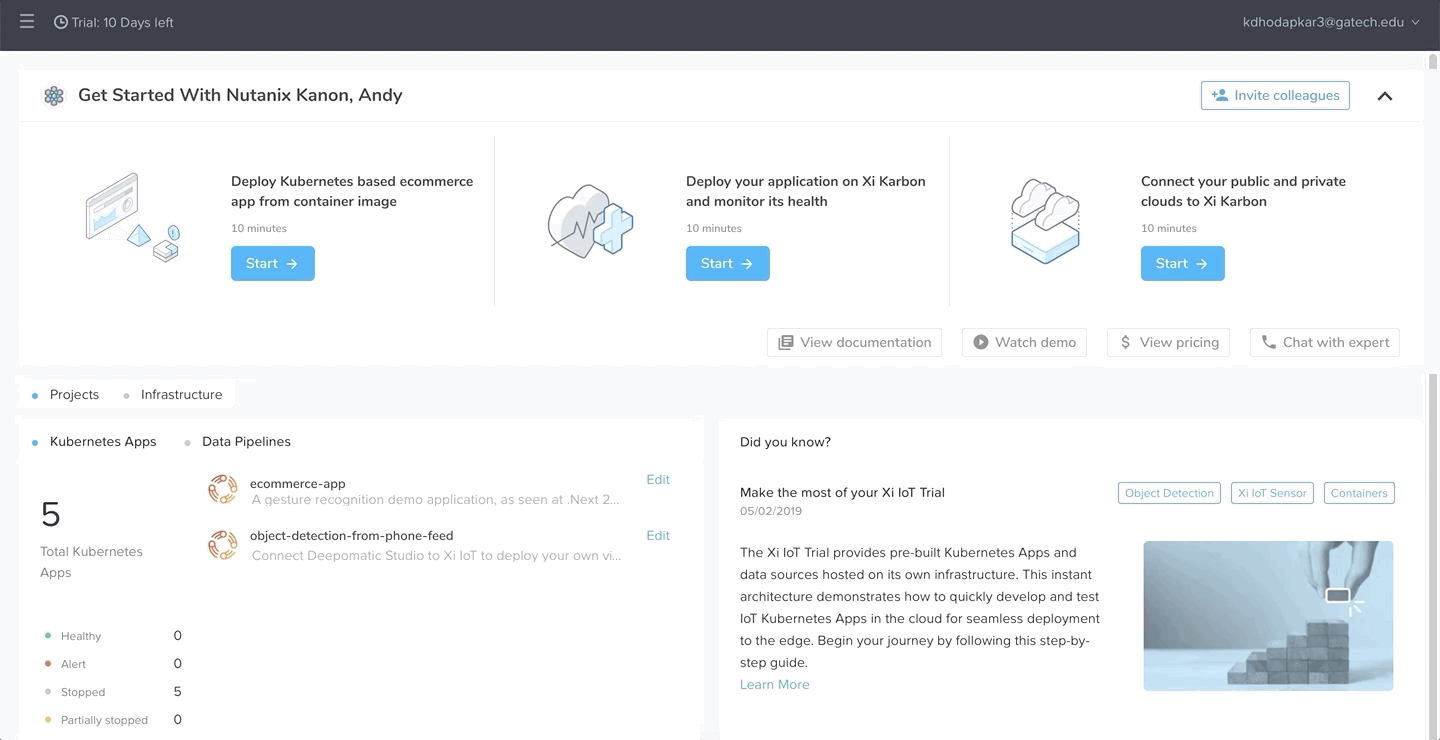Start Connect your public and private clouds
Image resolution: width=1440 pixels, height=740 pixels.
[1183, 263]
